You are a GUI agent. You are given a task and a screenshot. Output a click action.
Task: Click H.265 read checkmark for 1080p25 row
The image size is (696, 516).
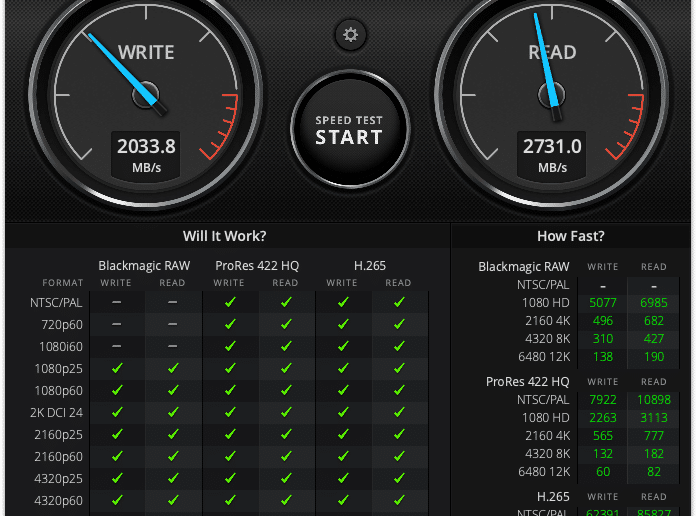399,368
